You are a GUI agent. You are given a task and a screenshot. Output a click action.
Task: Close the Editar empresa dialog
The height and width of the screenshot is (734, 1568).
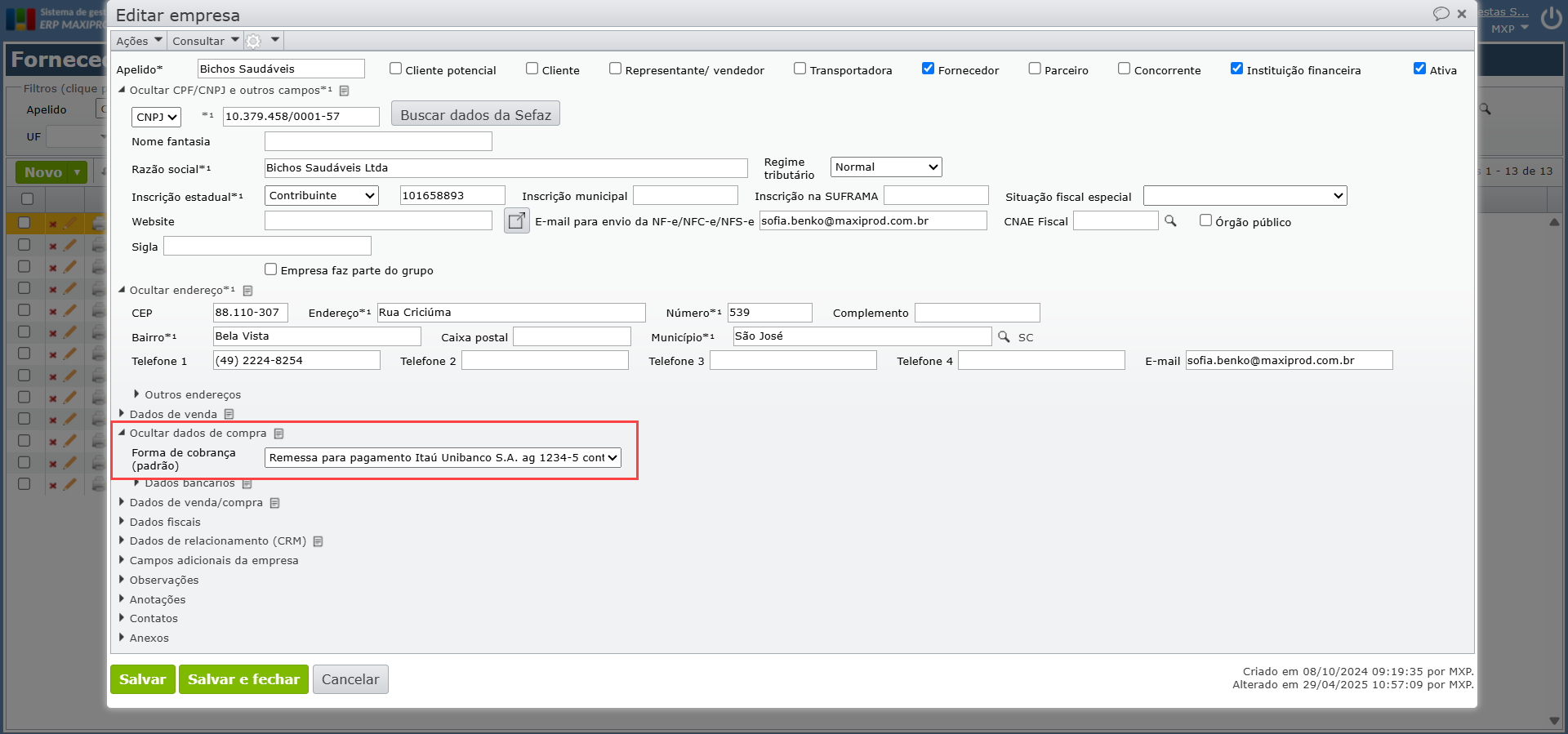(x=1462, y=14)
